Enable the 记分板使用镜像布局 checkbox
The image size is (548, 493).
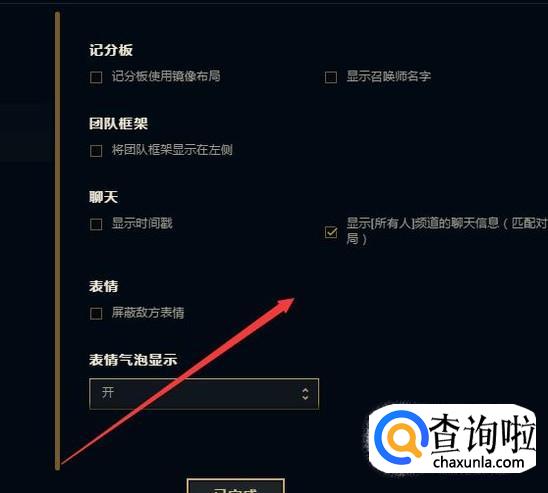click(x=96, y=77)
